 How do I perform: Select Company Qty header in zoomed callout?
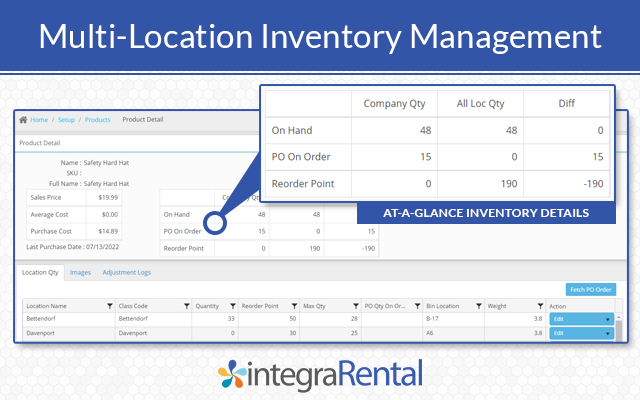tap(394, 104)
